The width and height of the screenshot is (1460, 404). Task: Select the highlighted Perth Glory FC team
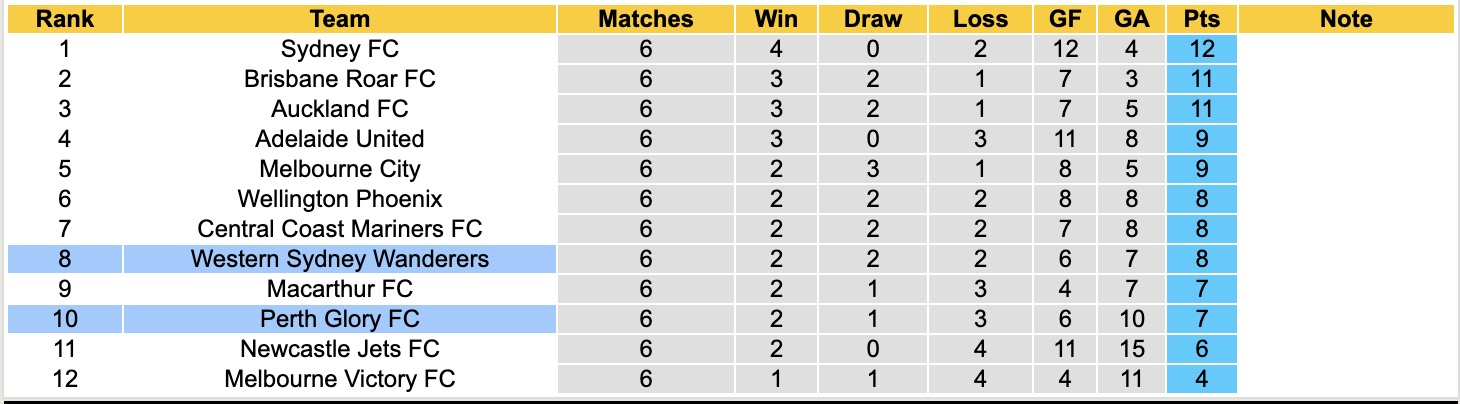tap(340, 320)
